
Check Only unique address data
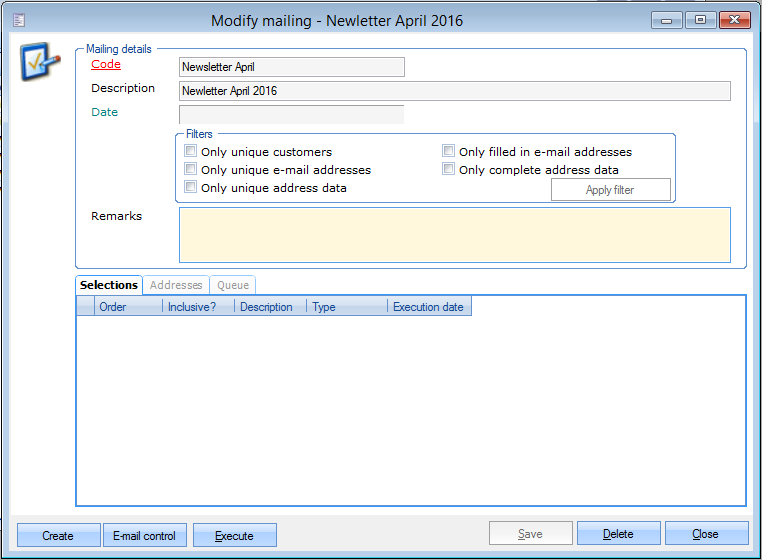pyautogui.click(x=191, y=188)
